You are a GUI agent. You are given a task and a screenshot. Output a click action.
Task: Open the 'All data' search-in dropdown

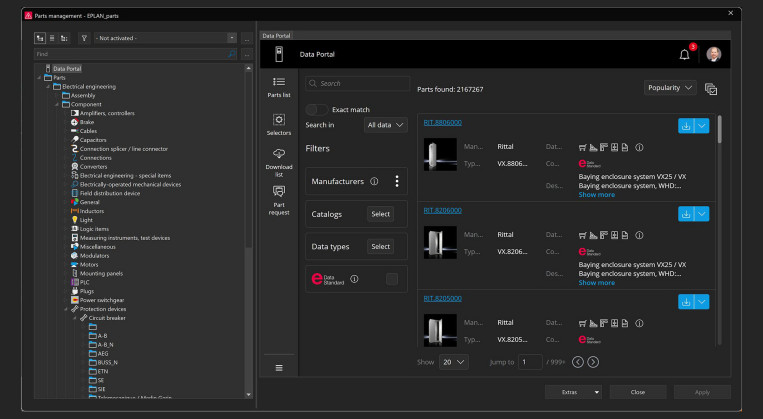(x=386, y=125)
